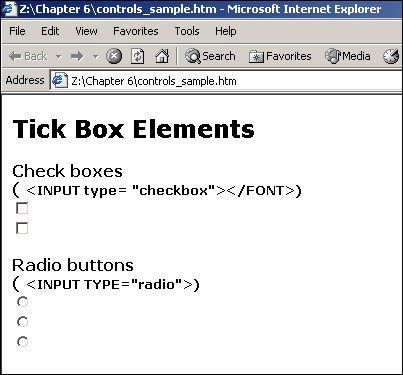Tick the second checkbox
403x375 pixels.
pyautogui.click(x=22, y=228)
